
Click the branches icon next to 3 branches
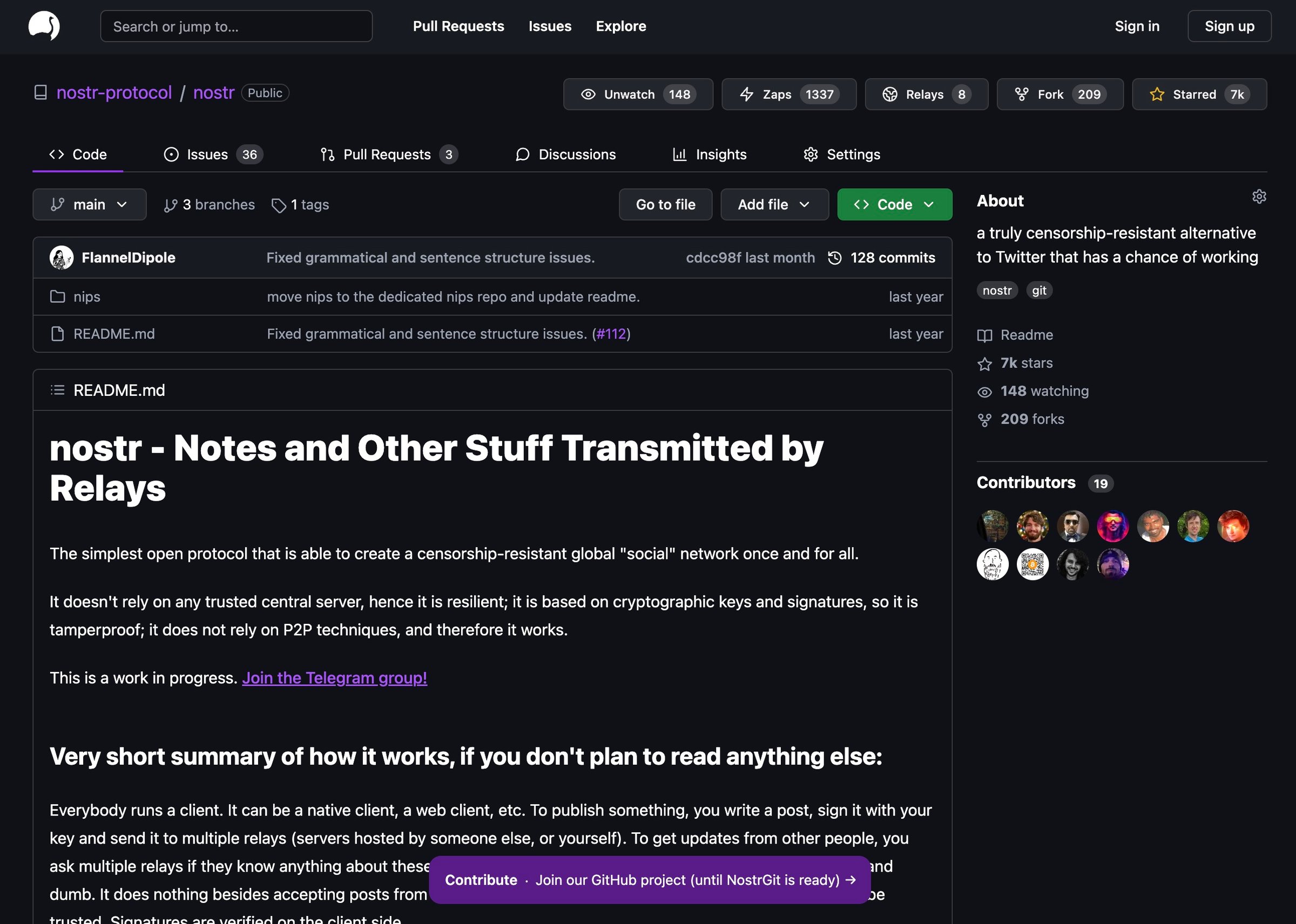[x=170, y=205]
